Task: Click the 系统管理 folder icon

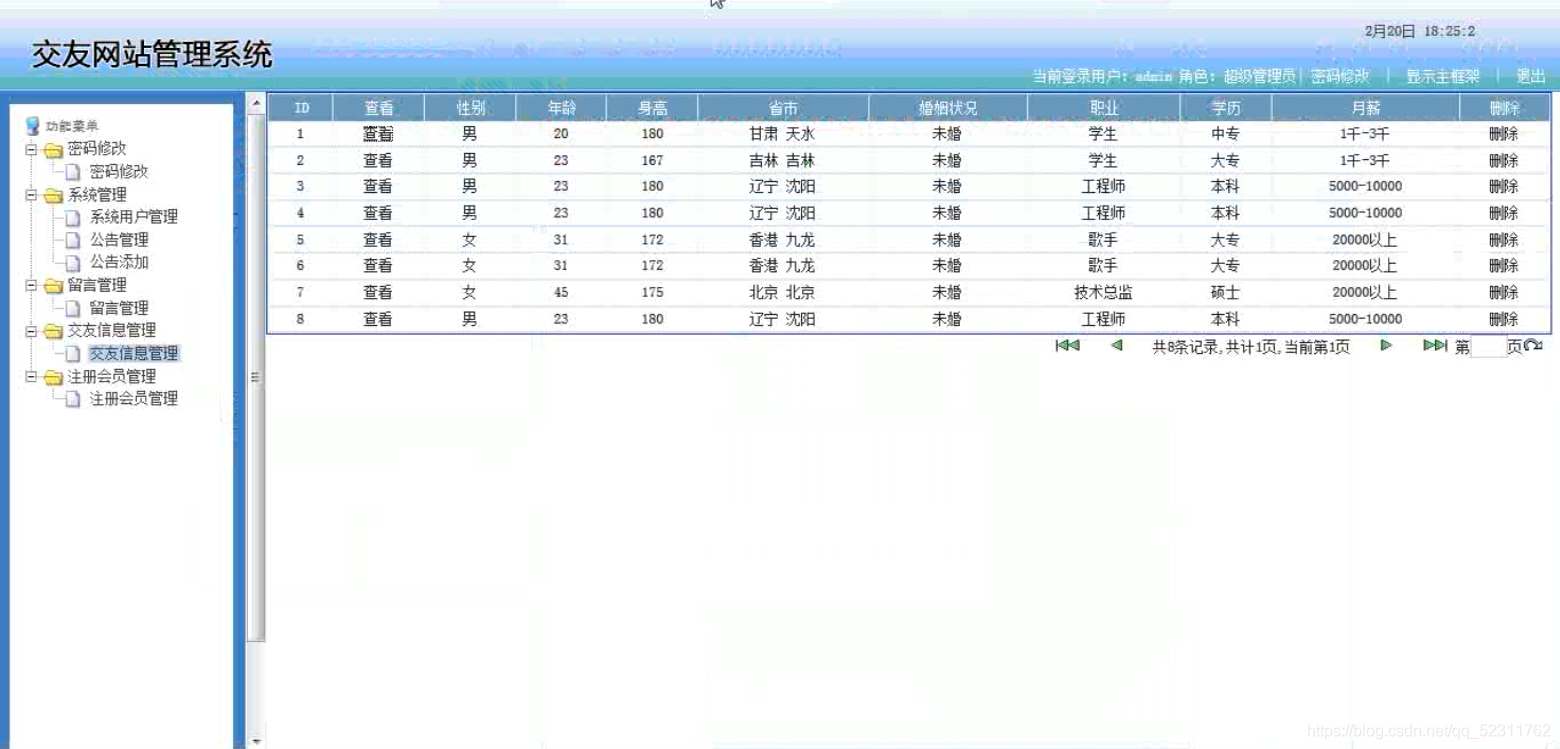Action: click(53, 195)
